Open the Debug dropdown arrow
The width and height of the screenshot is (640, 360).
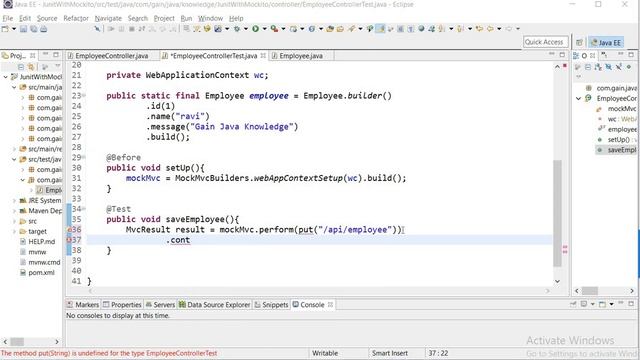click(x=245, y=29)
